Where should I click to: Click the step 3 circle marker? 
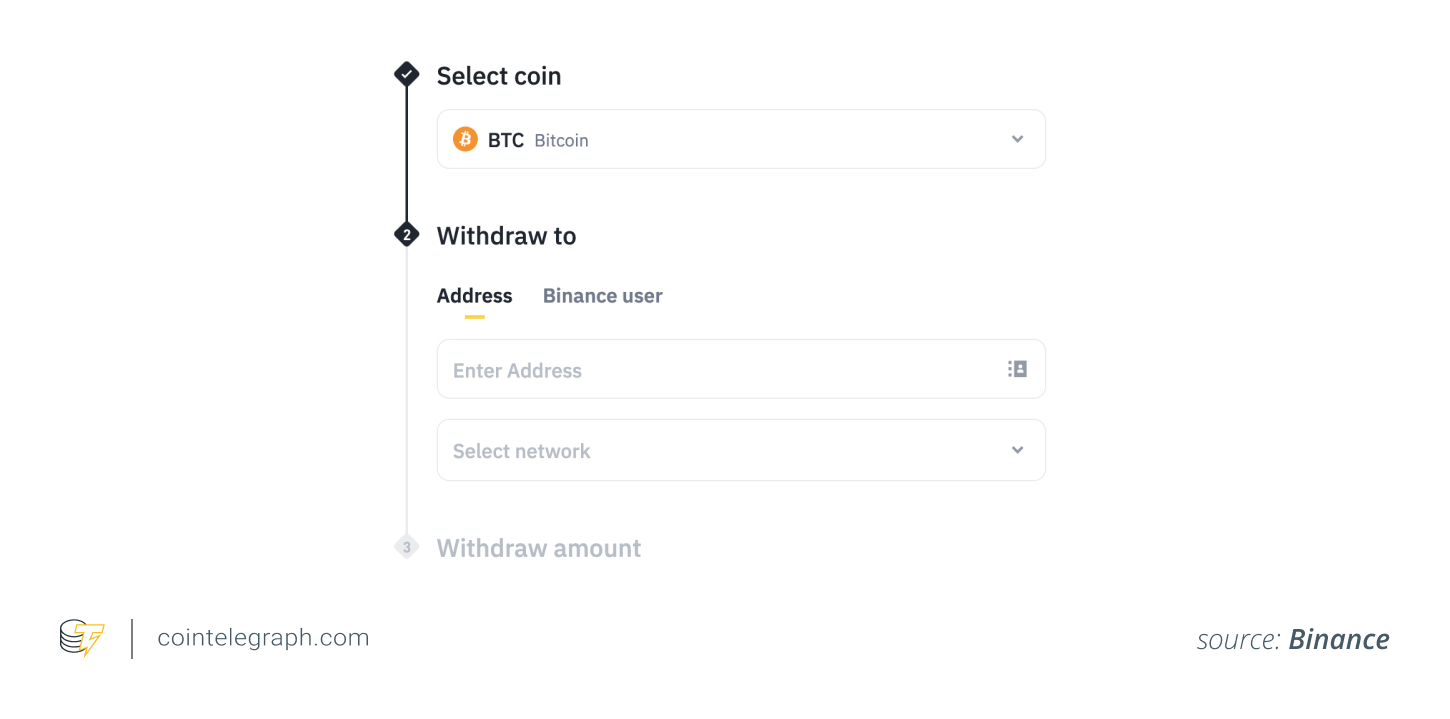(x=406, y=547)
